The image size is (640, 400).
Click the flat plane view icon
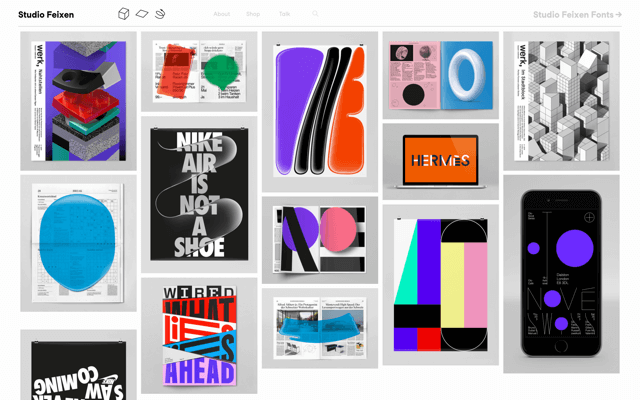[142, 14]
